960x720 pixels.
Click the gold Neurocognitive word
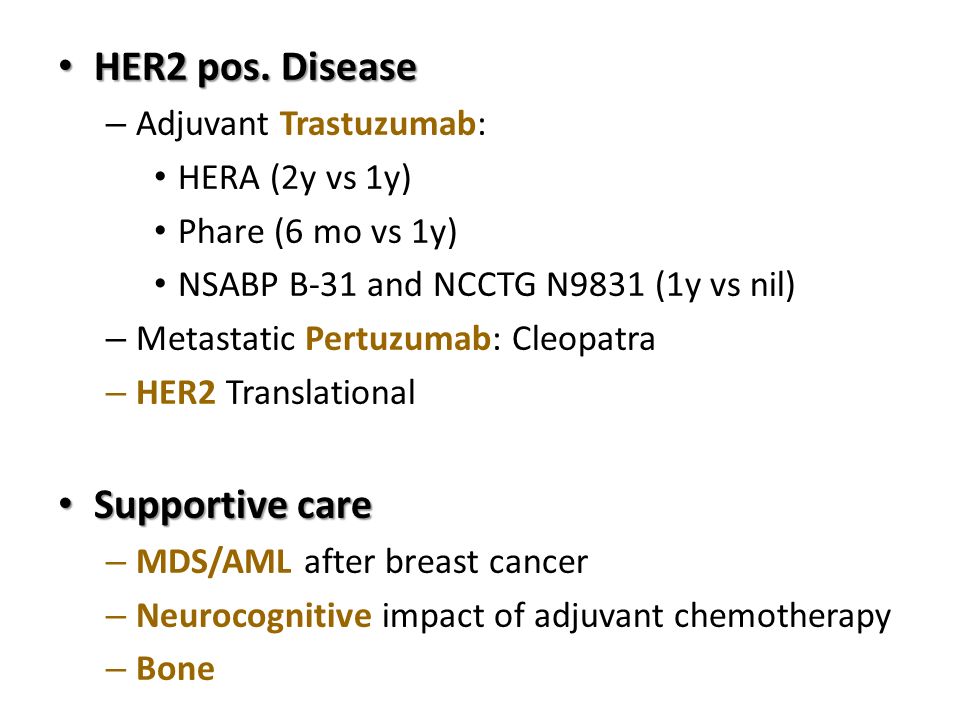253,617
